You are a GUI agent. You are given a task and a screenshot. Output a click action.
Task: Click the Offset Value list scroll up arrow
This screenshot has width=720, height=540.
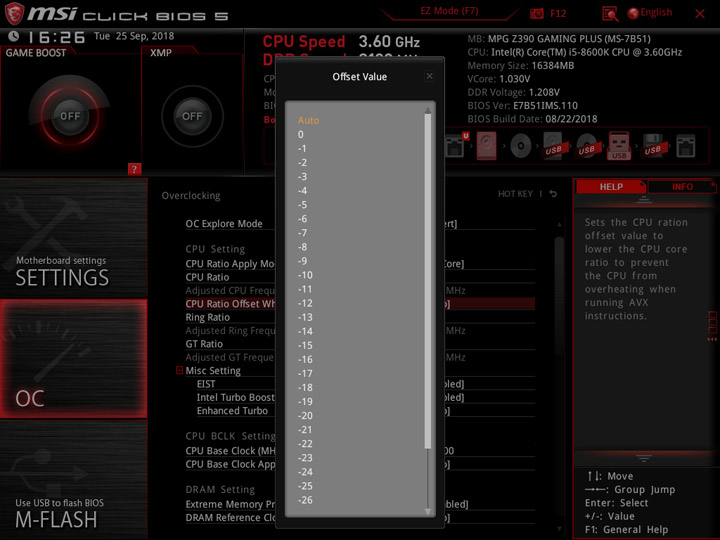[428, 110]
